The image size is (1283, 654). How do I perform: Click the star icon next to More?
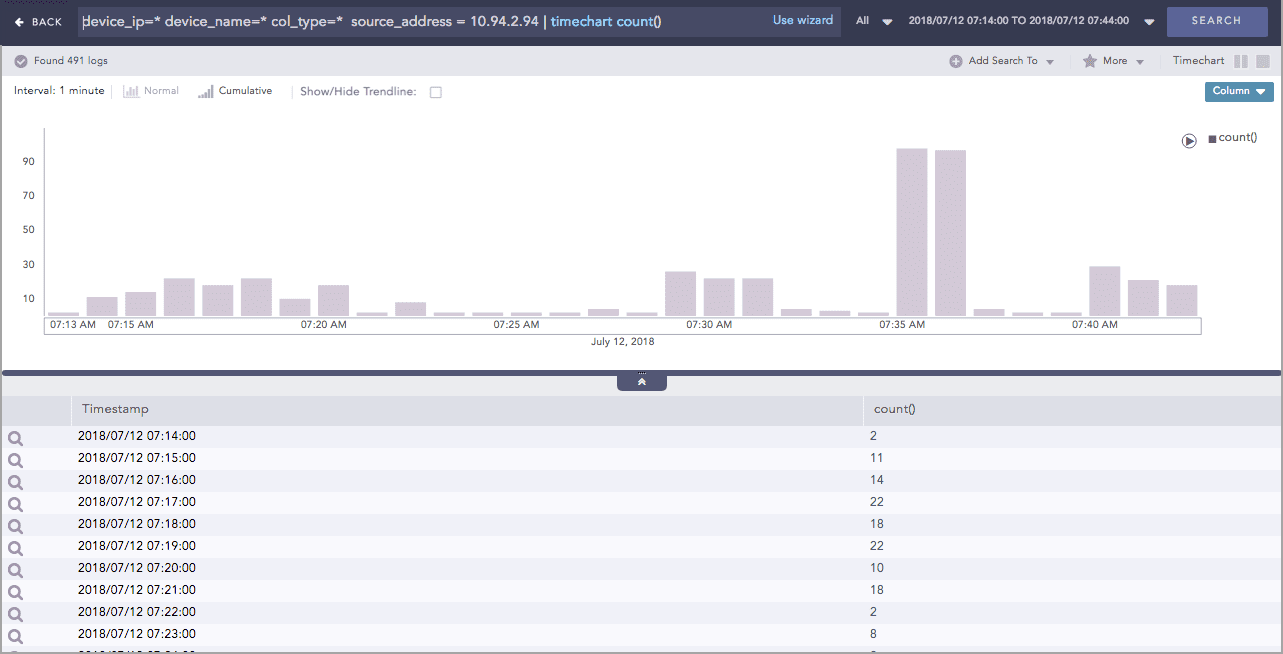1090,60
